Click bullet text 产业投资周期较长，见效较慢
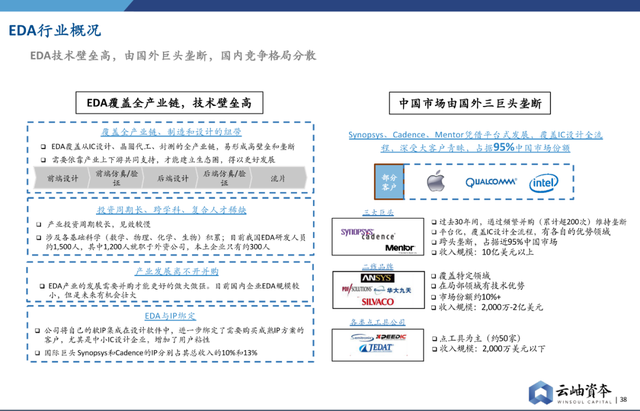The image size is (640, 411). click(x=99, y=224)
